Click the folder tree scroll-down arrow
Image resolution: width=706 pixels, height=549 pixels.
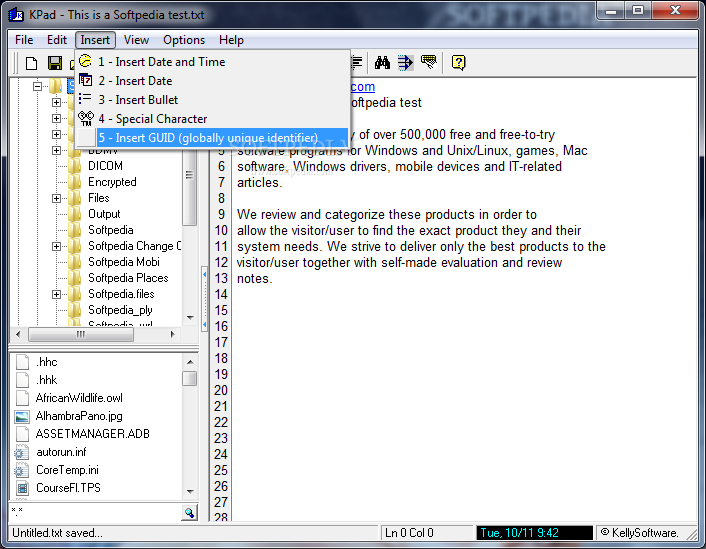click(x=190, y=318)
